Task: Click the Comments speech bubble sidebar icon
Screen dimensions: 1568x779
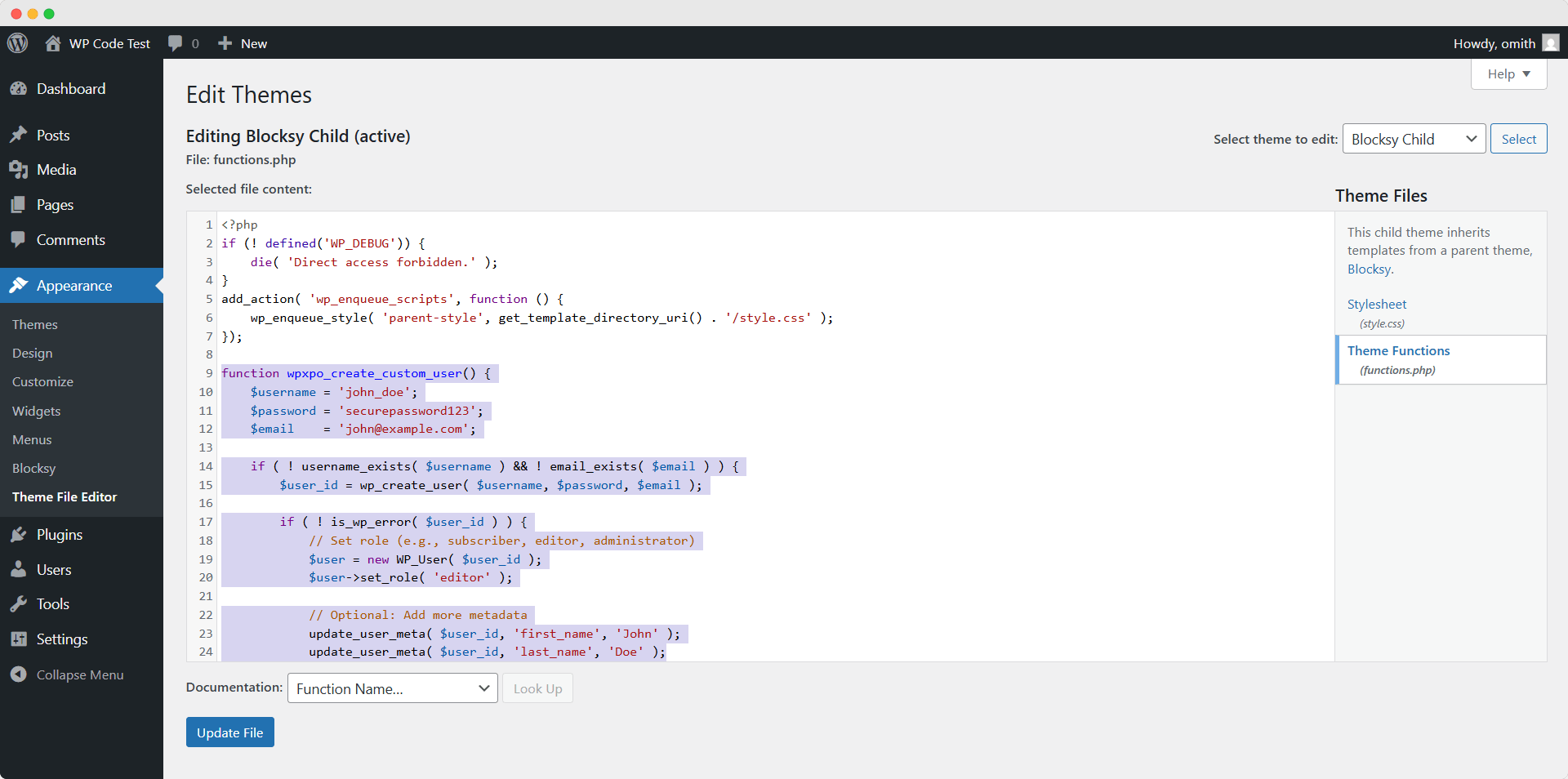Action: (18, 240)
